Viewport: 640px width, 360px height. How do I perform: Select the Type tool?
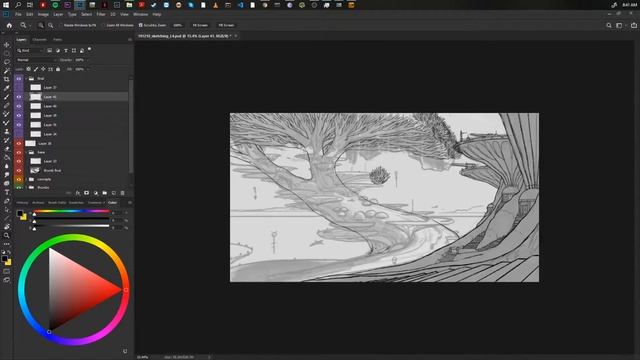click(x=7, y=192)
